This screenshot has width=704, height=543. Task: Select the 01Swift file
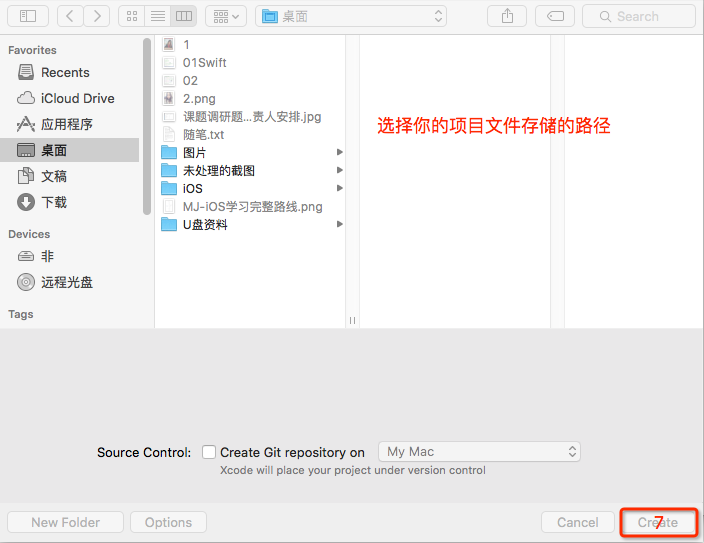coord(251,62)
